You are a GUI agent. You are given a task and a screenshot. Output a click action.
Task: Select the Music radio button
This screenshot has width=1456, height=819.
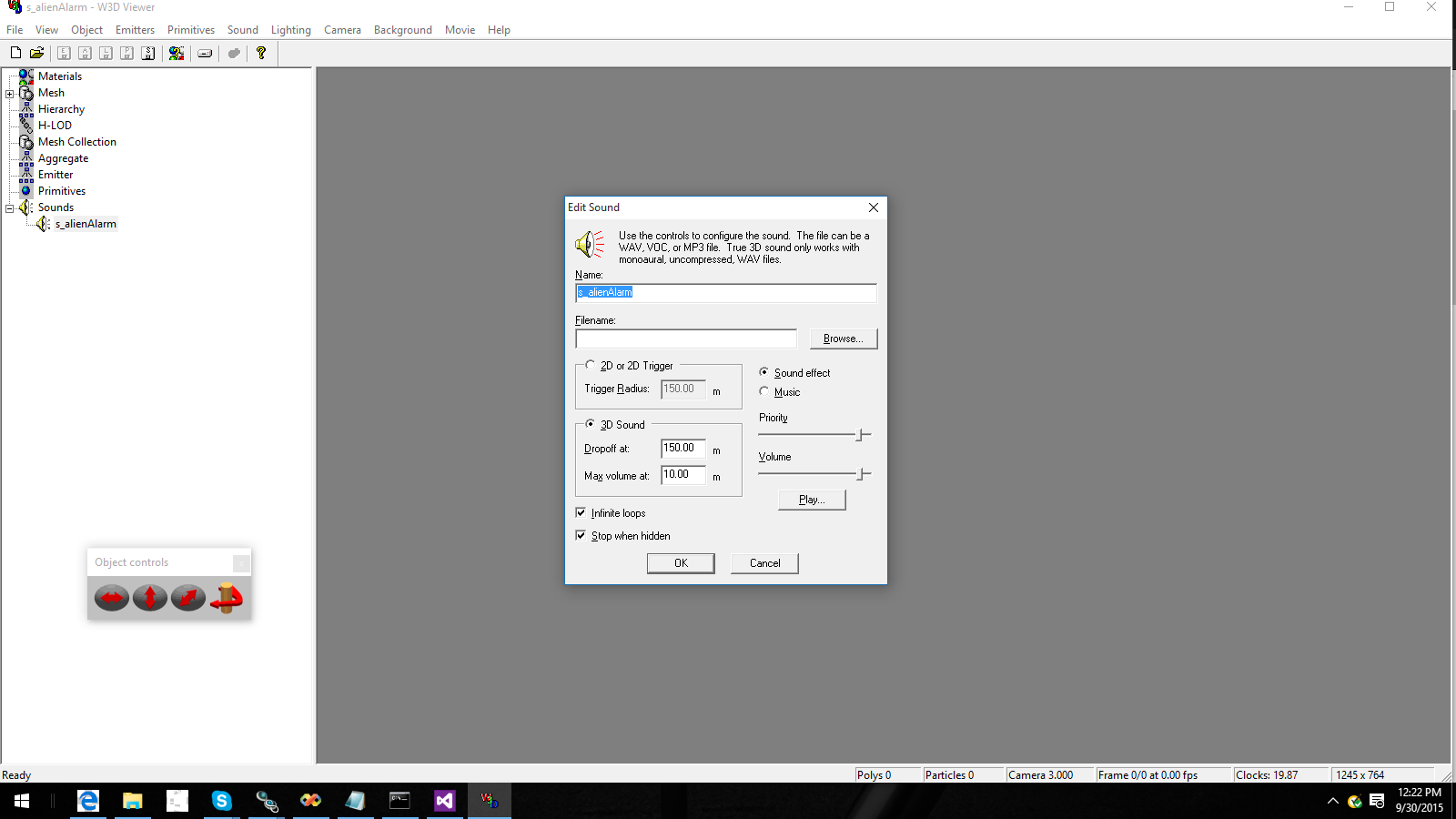pyautogui.click(x=764, y=392)
